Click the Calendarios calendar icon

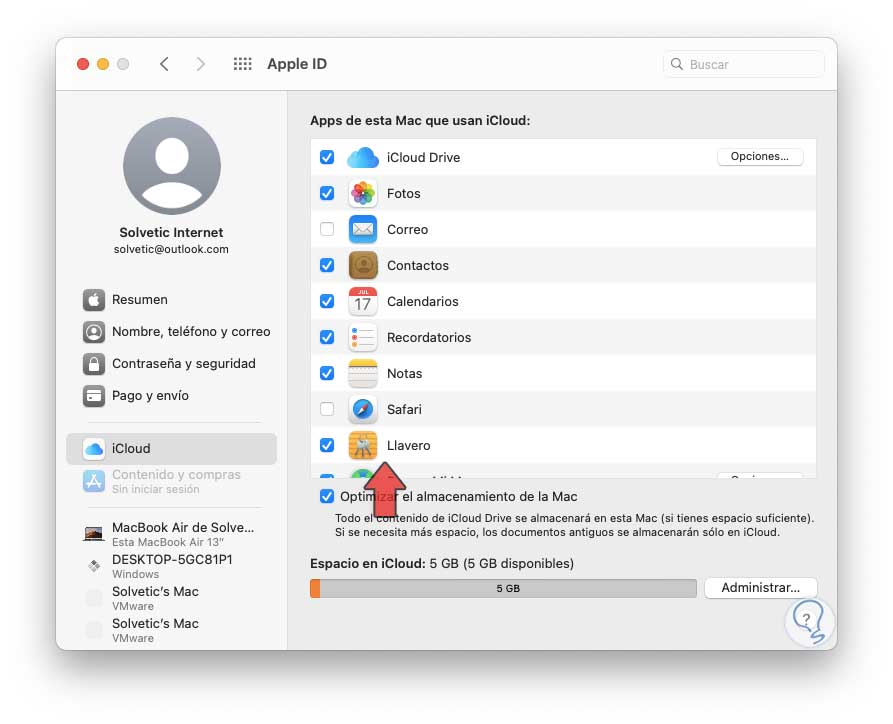click(x=363, y=301)
